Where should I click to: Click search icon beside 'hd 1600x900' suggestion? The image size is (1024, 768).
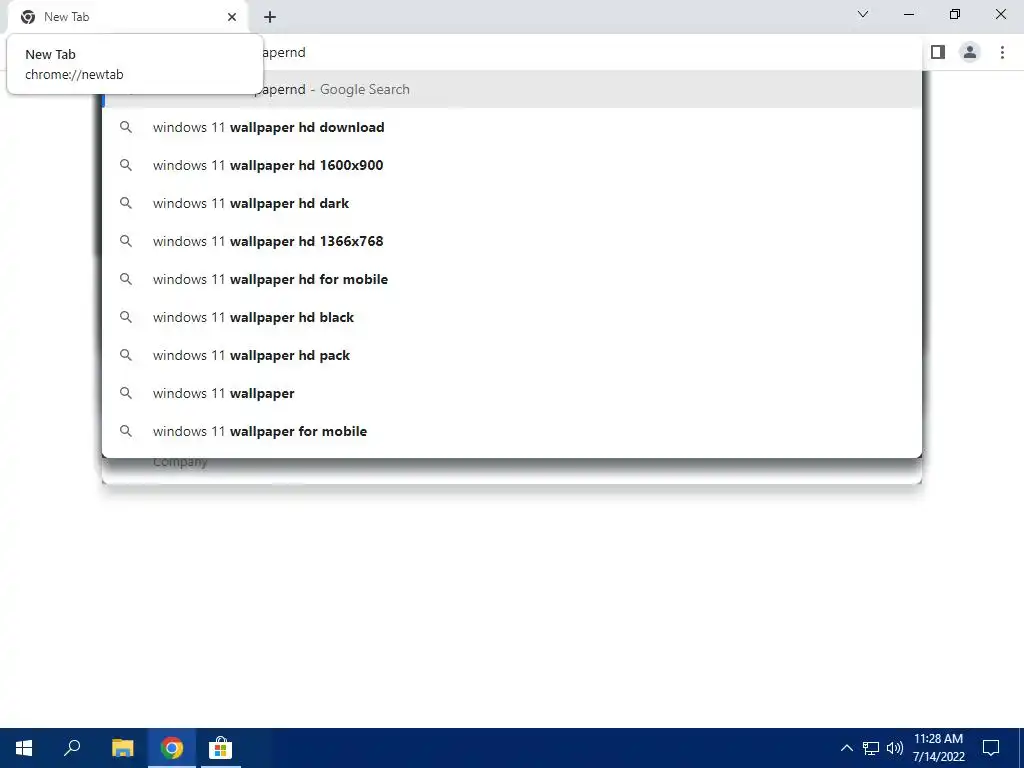(126, 165)
